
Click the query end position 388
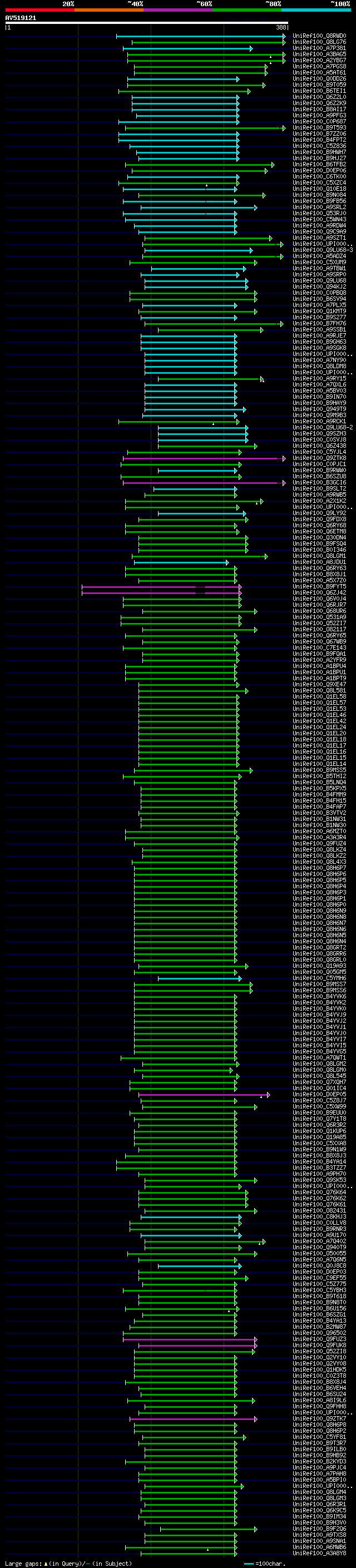(281, 27)
